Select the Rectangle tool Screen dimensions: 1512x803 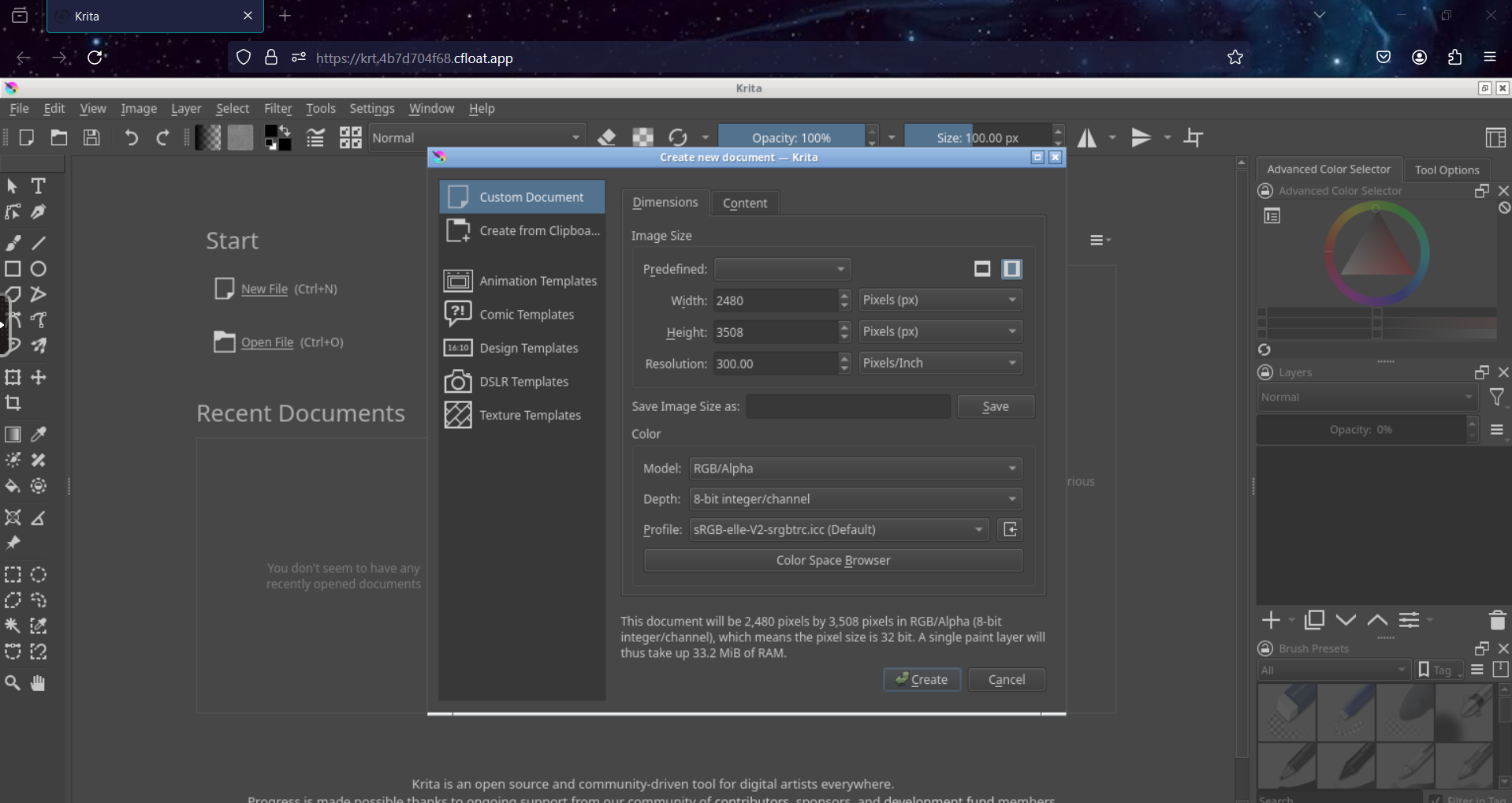click(13, 269)
